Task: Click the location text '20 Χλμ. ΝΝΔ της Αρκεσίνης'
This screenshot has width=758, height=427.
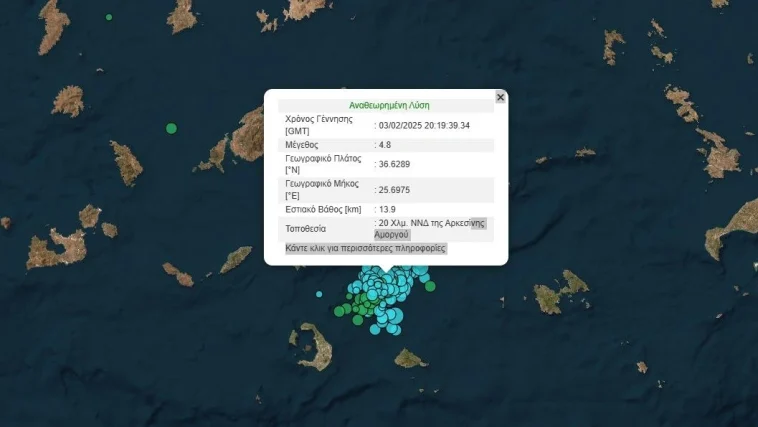Action: 430,223
